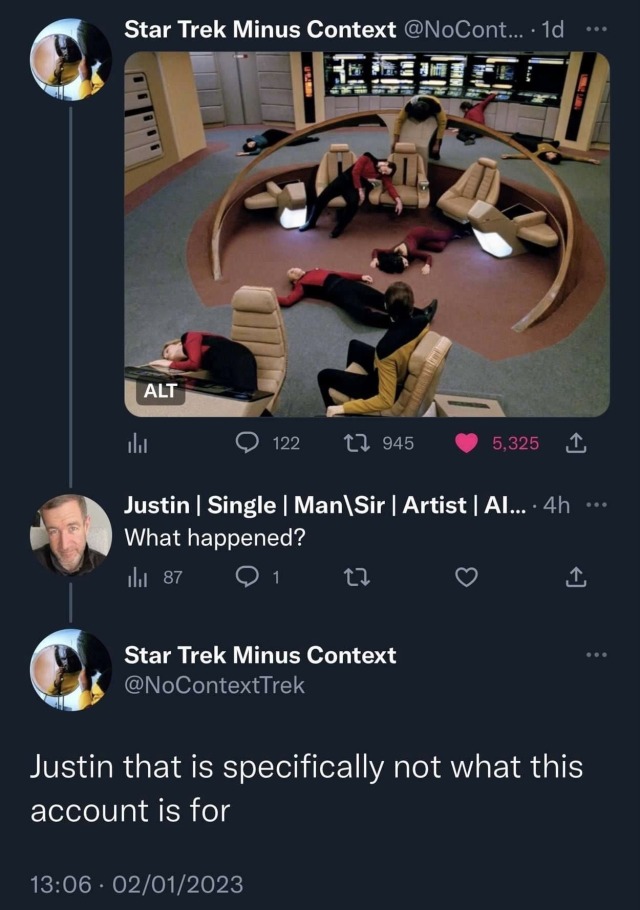Open Justin's profile picture
The height and width of the screenshot is (910, 640).
(71, 534)
